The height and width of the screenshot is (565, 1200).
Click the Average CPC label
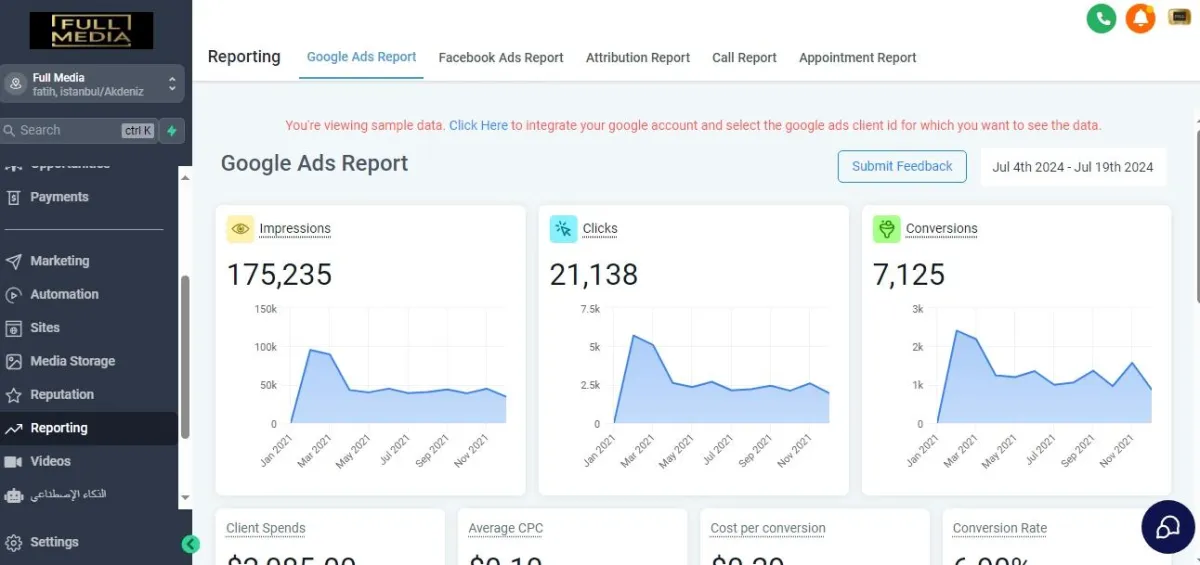(506, 528)
